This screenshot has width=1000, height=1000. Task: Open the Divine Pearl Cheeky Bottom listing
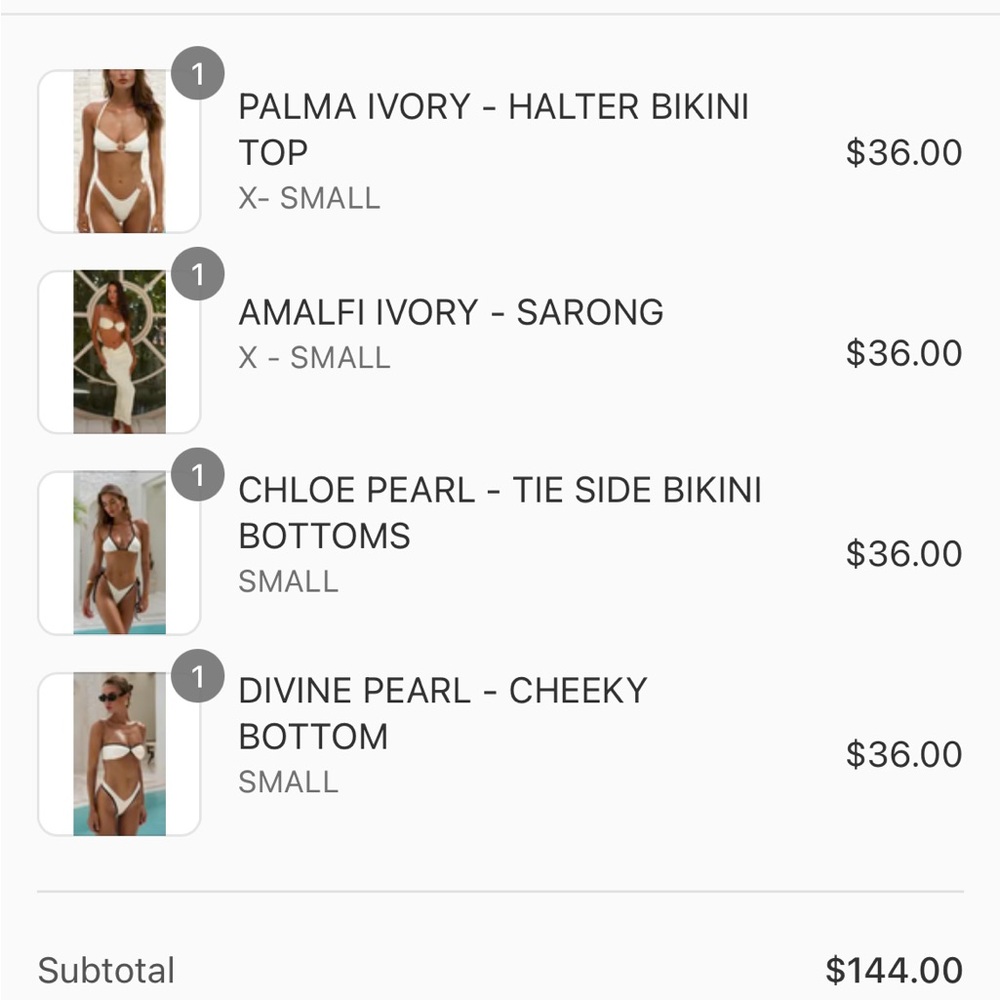[x=442, y=712]
